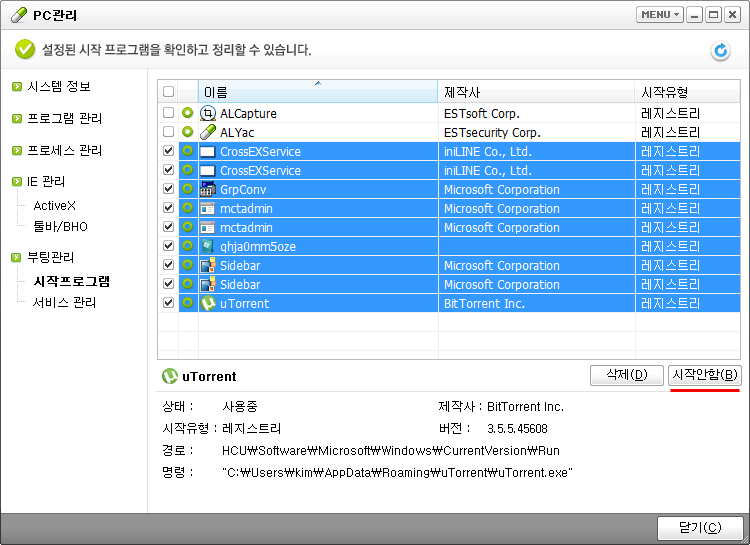Select the GrpConv row name
750x545 pixels.
pyautogui.click(x=243, y=190)
